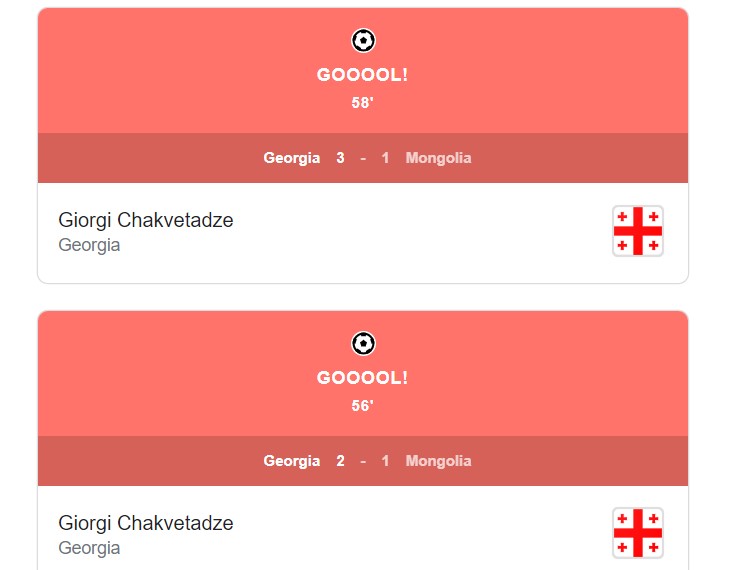The image size is (742, 570).
Task: Click Georgia's score of 2 in the score bar
Action: [340, 461]
